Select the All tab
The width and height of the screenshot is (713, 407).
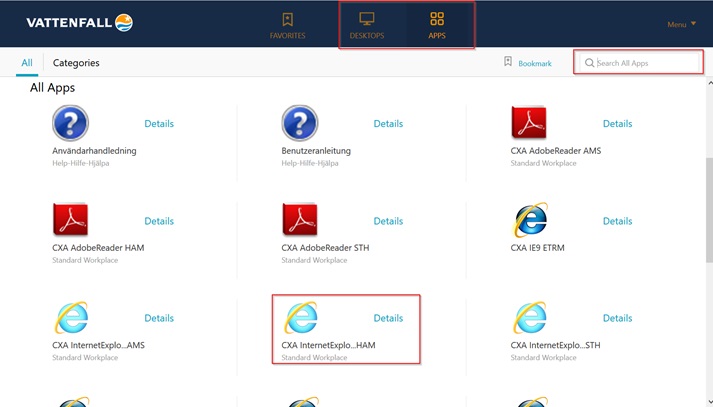pyautogui.click(x=27, y=63)
